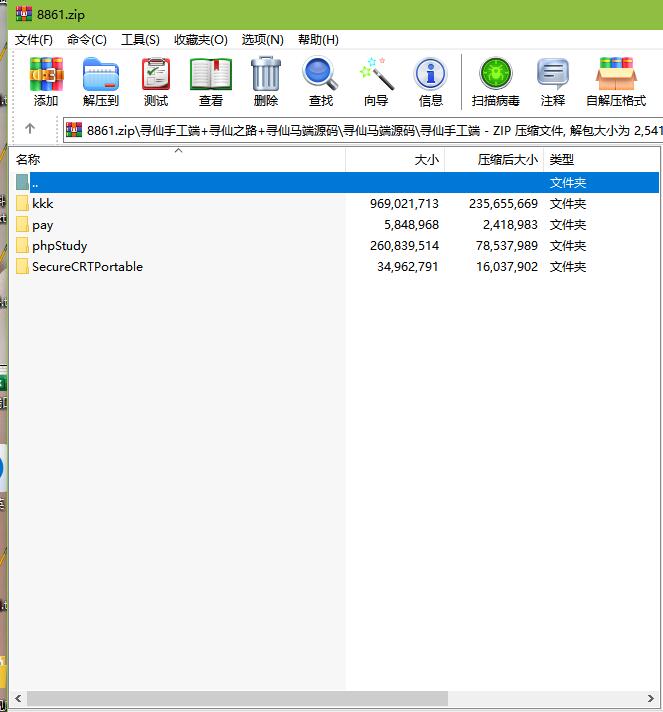Open the File (文件) menu

(x=34, y=40)
